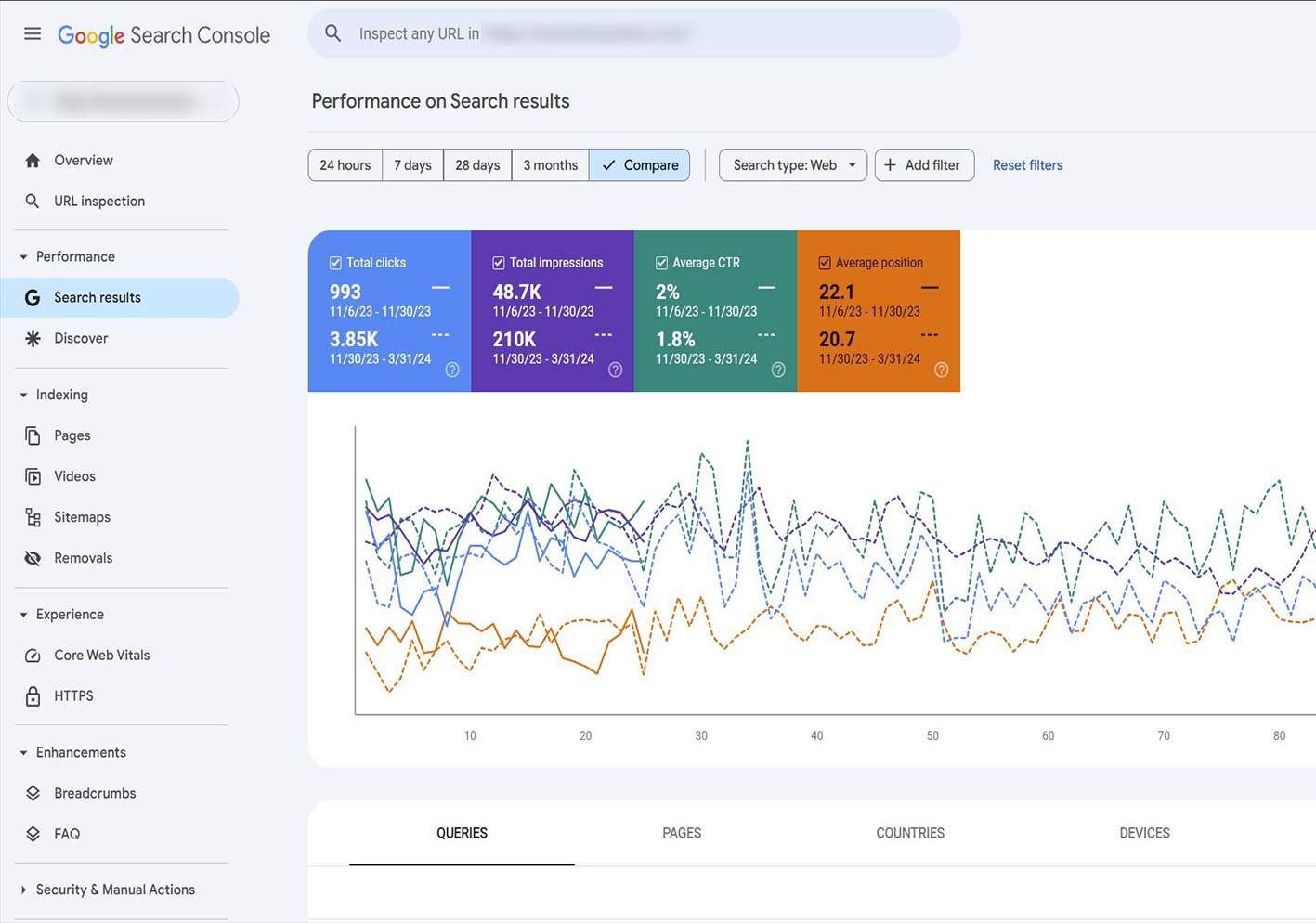Image resolution: width=1316 pixels, height=923 pixels.
Task: Expand Security & Manual Actions section
Action: [23, 890]
